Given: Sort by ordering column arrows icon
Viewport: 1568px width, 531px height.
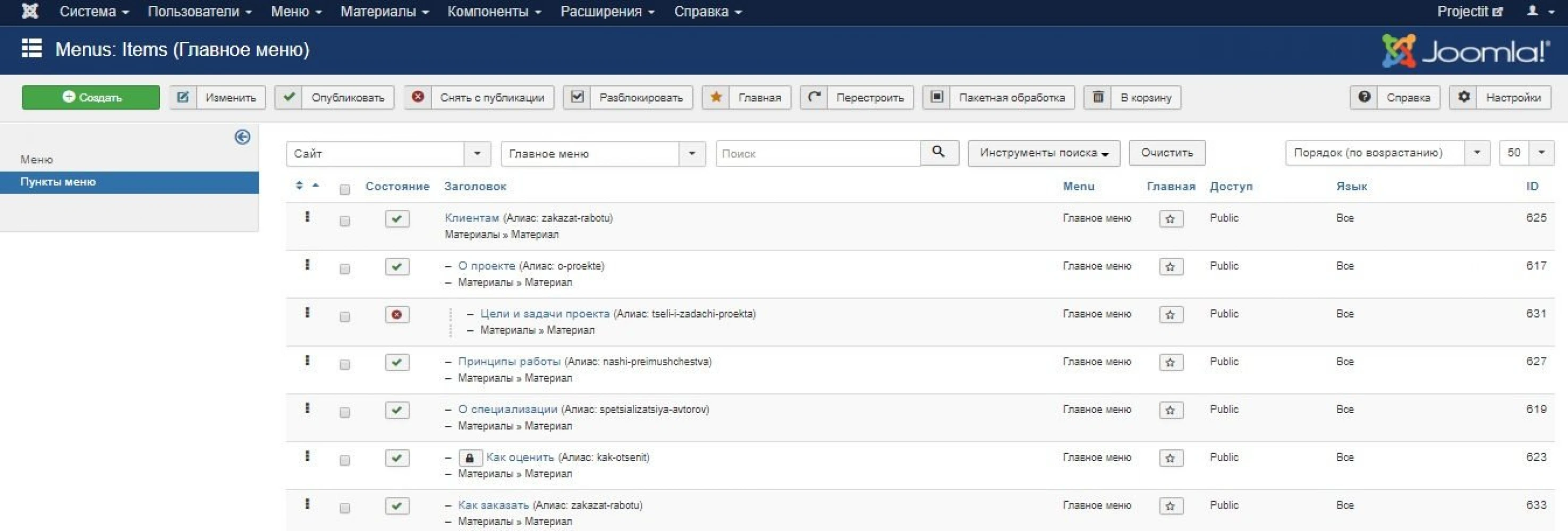Looking at the screenshot, I should click(x=300, y=185).
